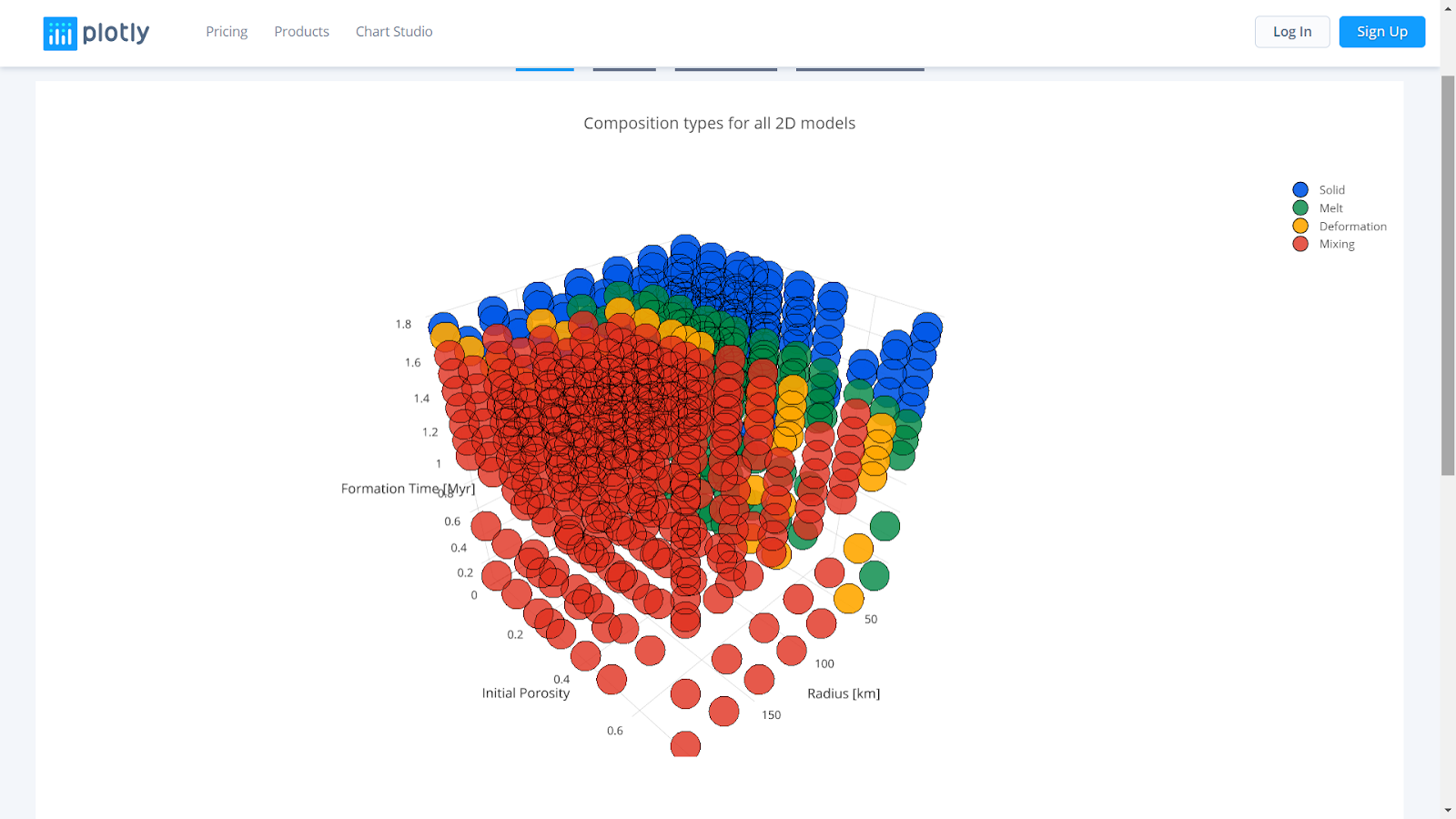Select the highlighted blue carousel indicator
The width and height of the screenshot is (1456, 819).
click(544, 67)
